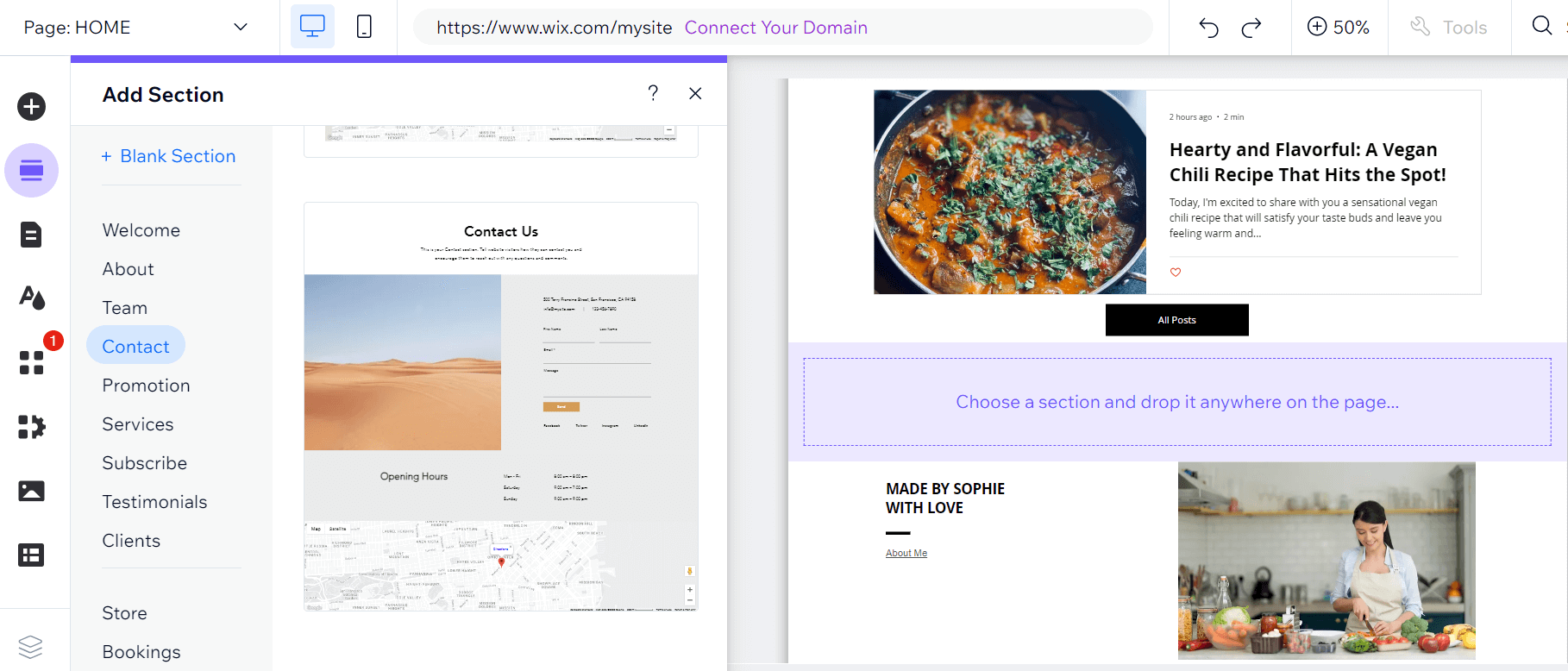Select the Promotion section category
Viewport: 1568px width, 671px height.
pyautogui.click(x=147, y=386)
